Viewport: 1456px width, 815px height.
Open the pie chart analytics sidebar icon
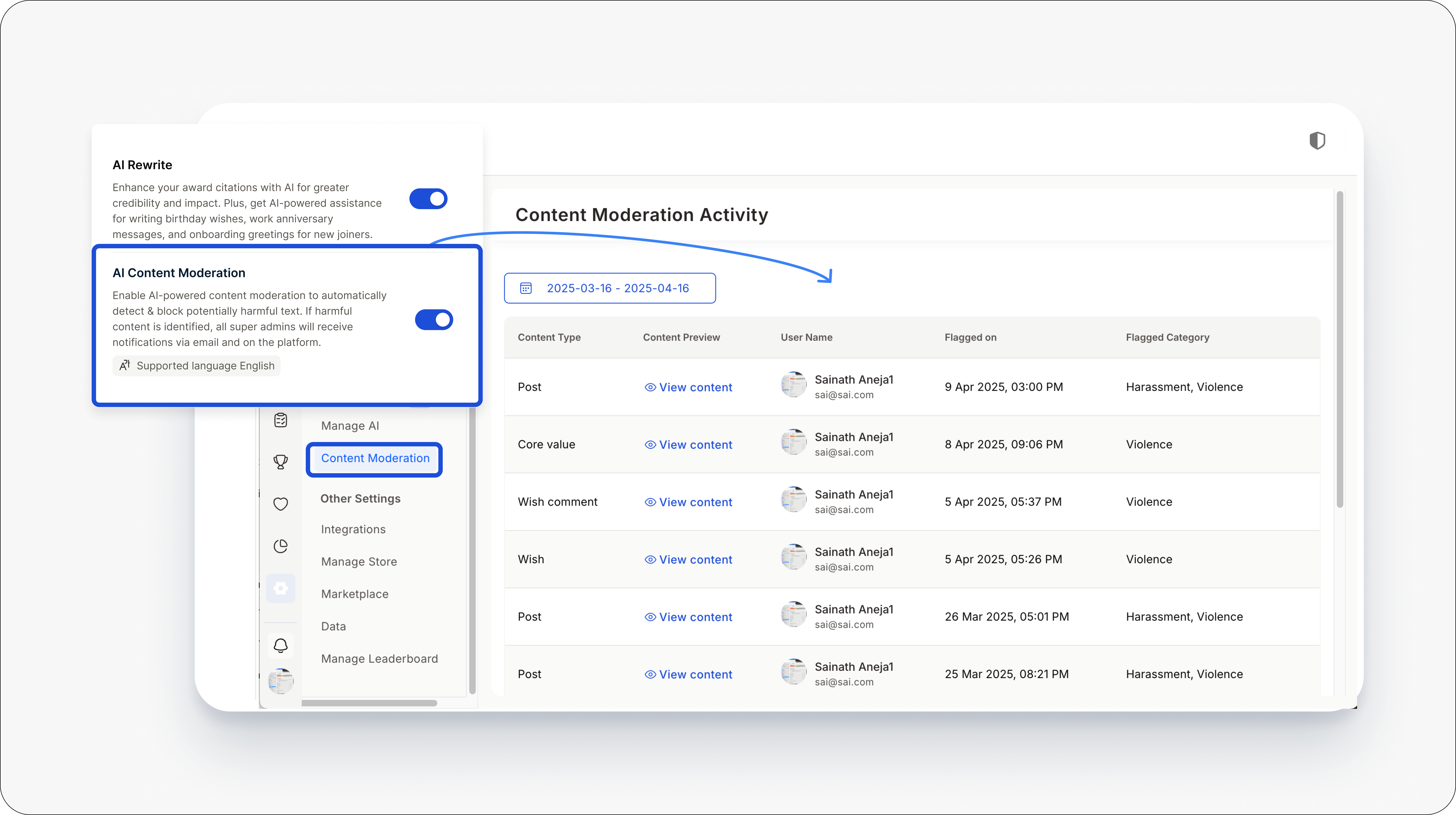[280, 545]
